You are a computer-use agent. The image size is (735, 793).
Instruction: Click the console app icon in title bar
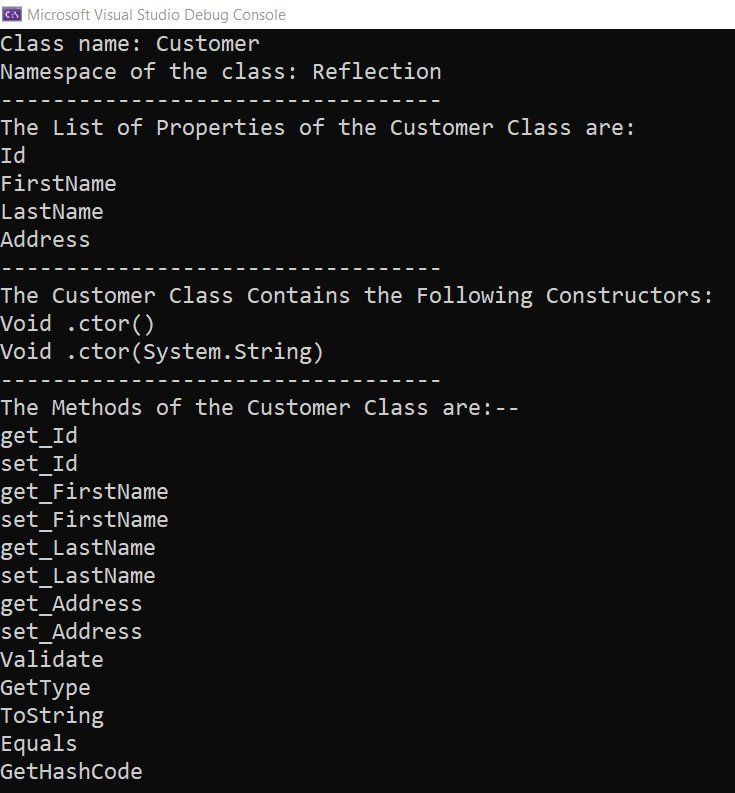[13, 15]
